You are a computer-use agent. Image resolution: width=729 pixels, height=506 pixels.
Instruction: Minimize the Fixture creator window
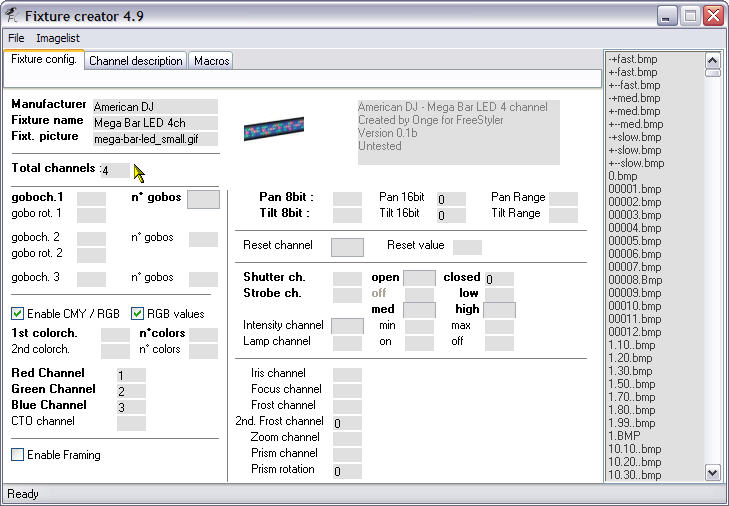[667, 16]
